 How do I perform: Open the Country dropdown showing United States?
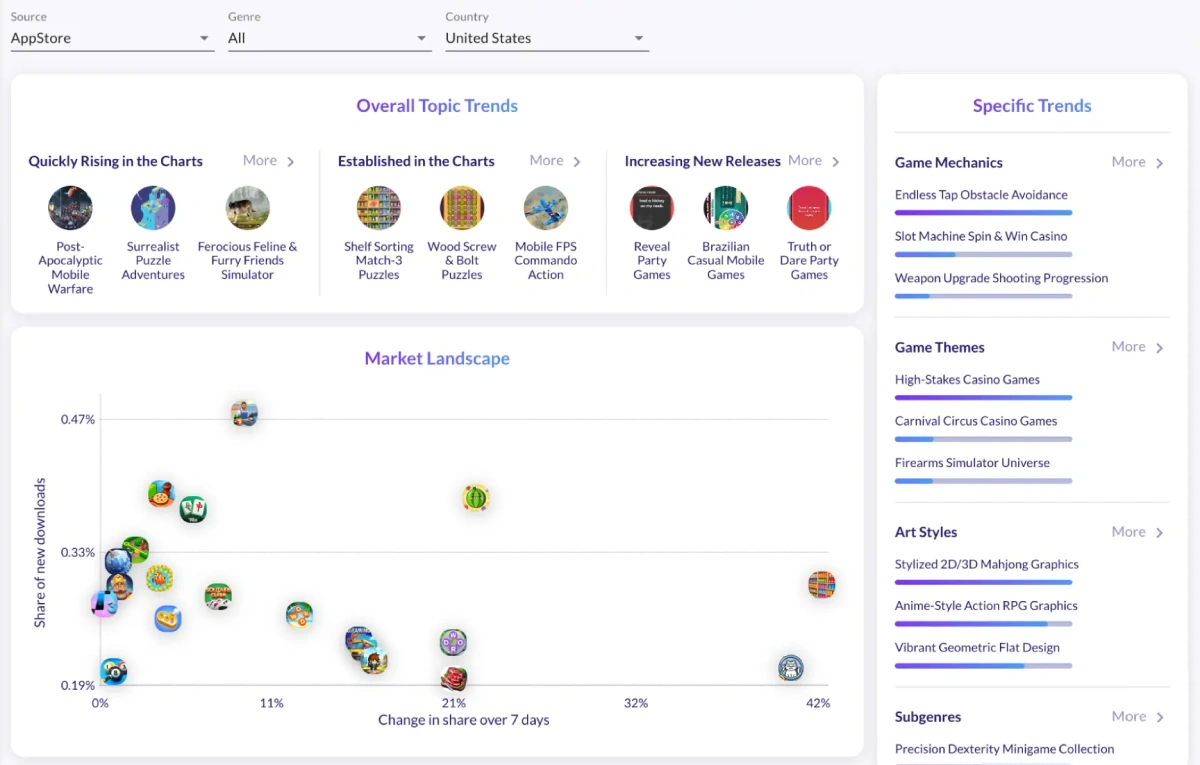click(x=546, y=38)
